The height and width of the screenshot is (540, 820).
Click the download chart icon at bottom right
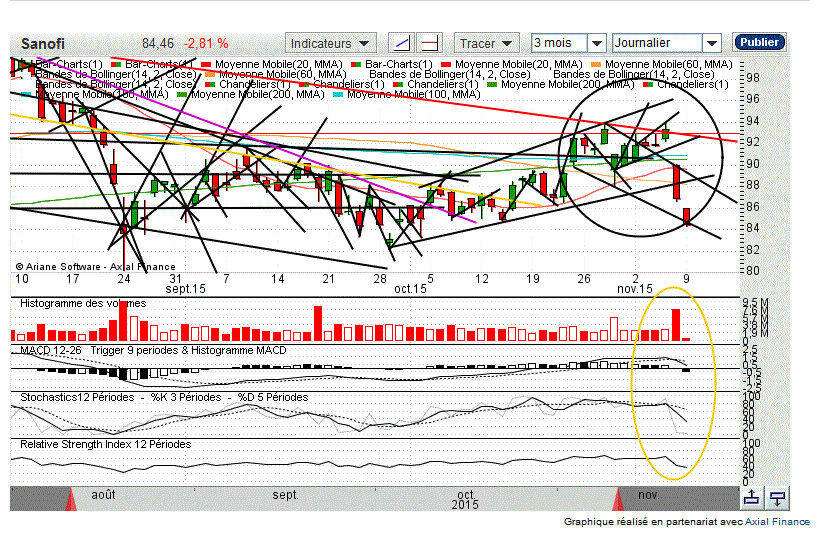click(777, 498)
